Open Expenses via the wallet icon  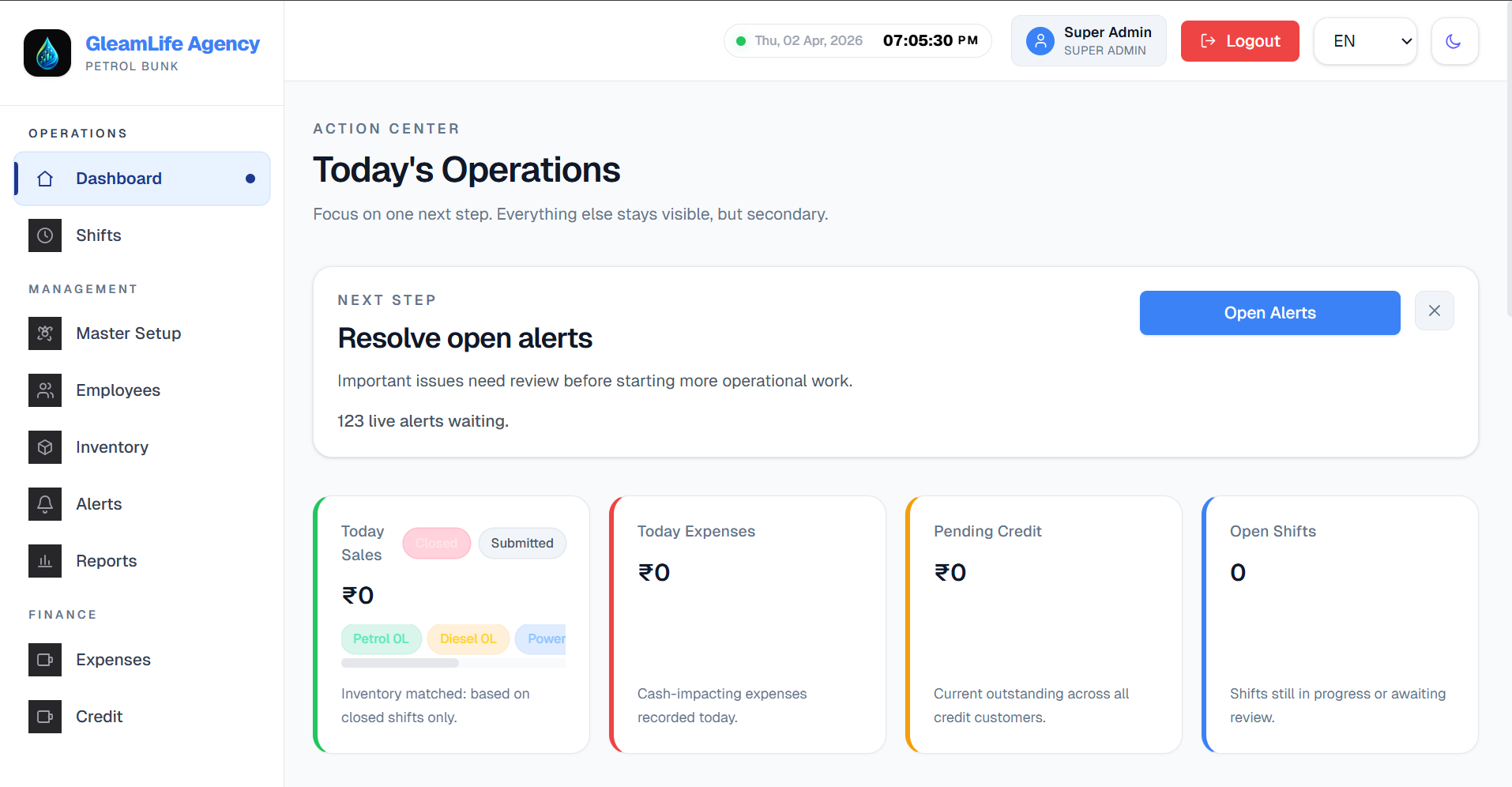point(45,660)
